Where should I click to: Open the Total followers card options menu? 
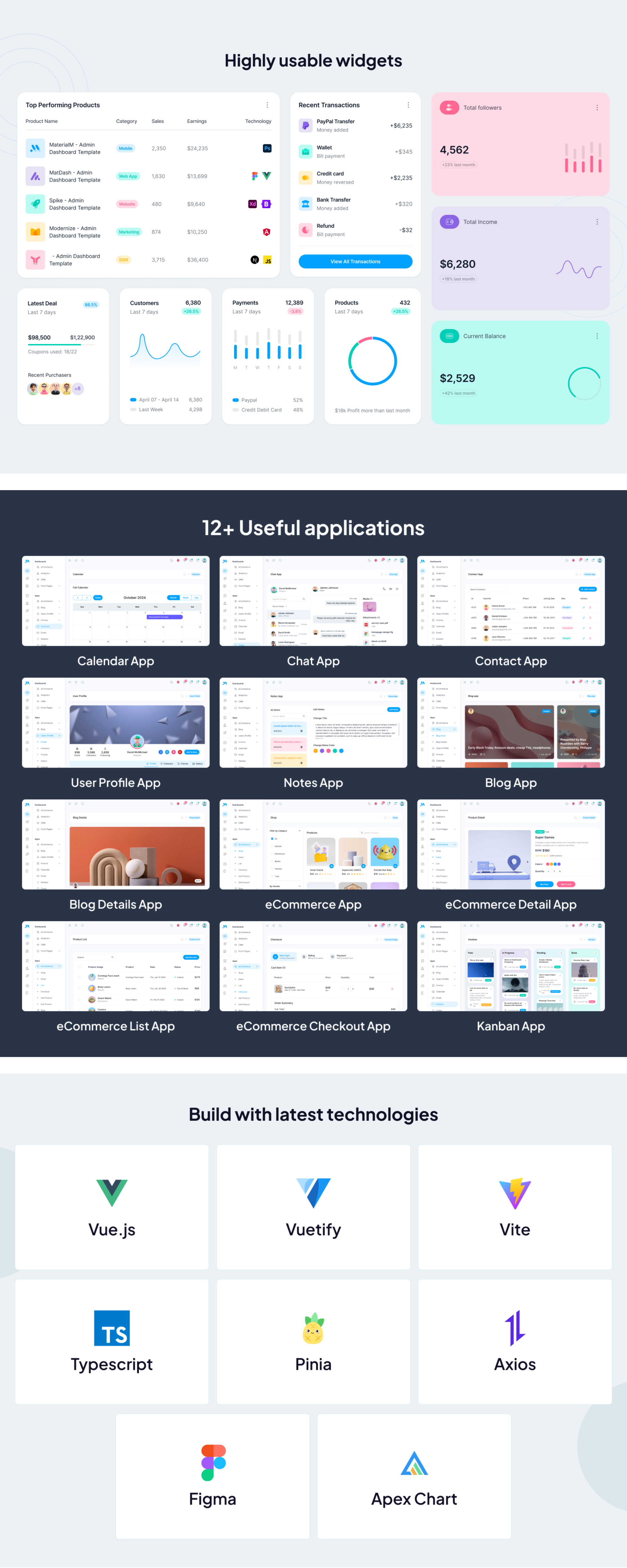click(597, 107)
